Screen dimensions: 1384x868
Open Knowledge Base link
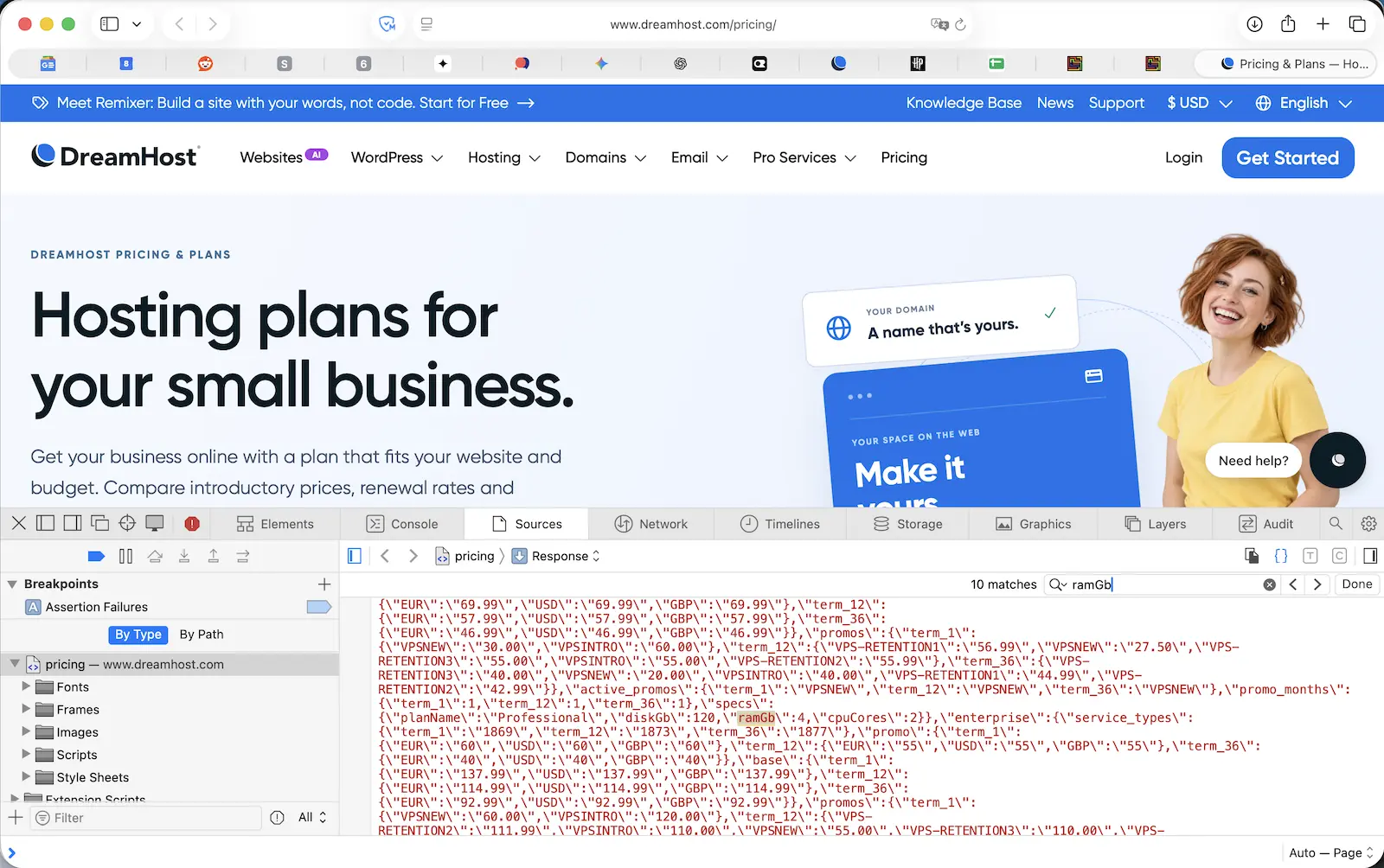tap(964, 103)
